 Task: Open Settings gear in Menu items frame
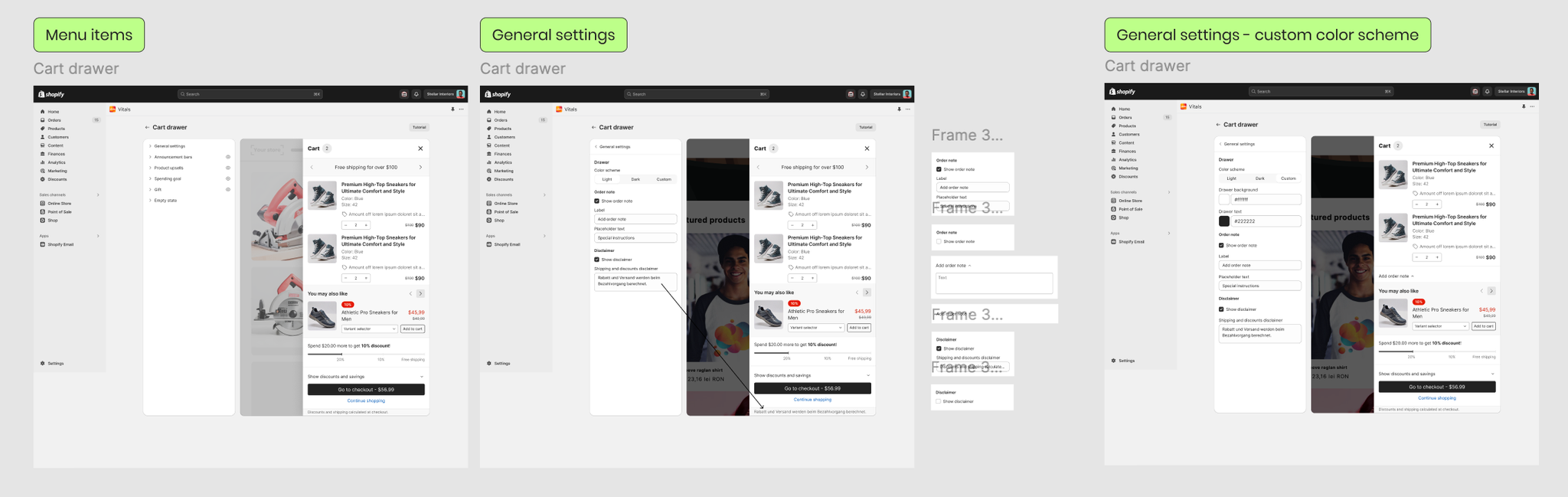pos(43,364)
